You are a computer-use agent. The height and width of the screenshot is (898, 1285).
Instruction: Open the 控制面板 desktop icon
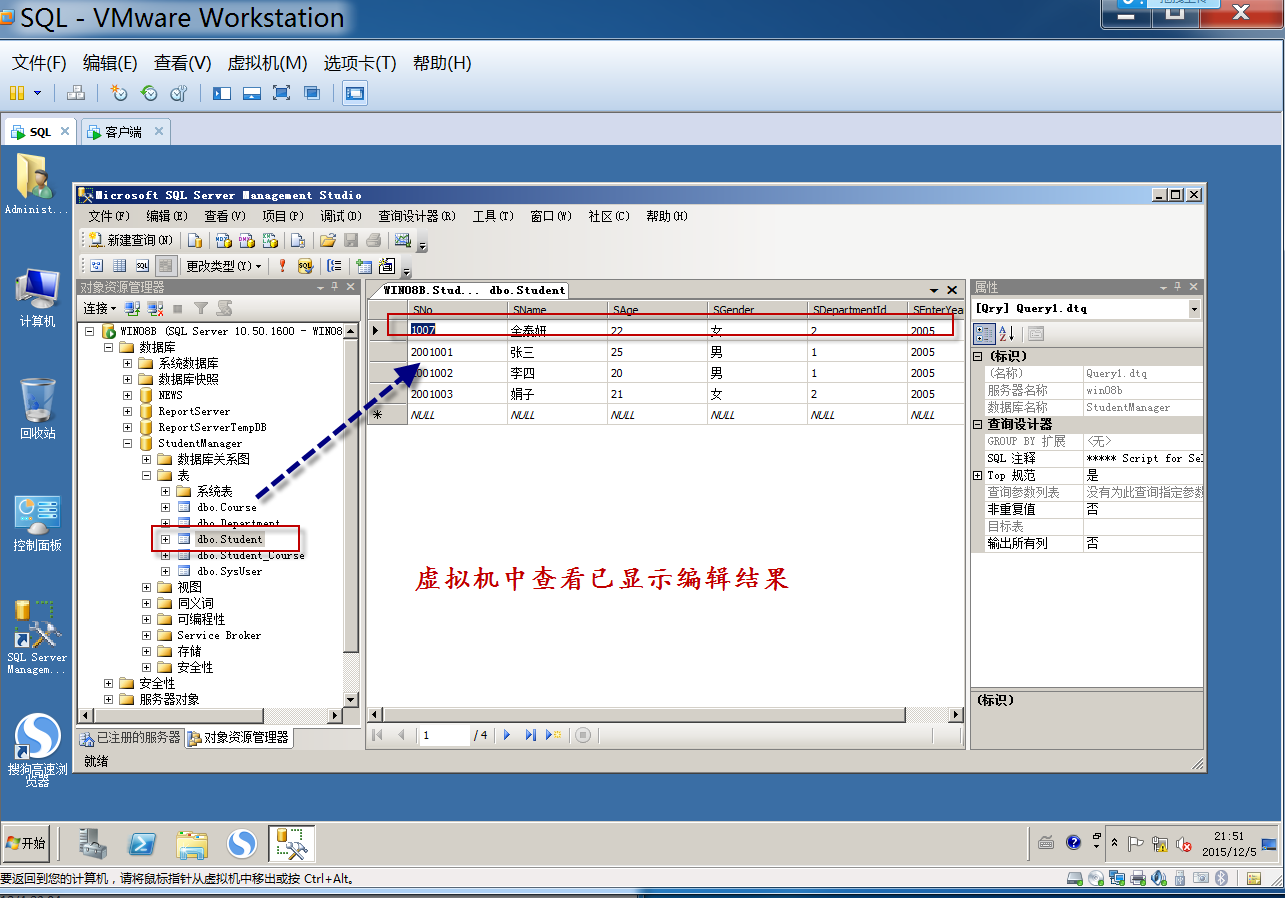[x=37, y=524]
